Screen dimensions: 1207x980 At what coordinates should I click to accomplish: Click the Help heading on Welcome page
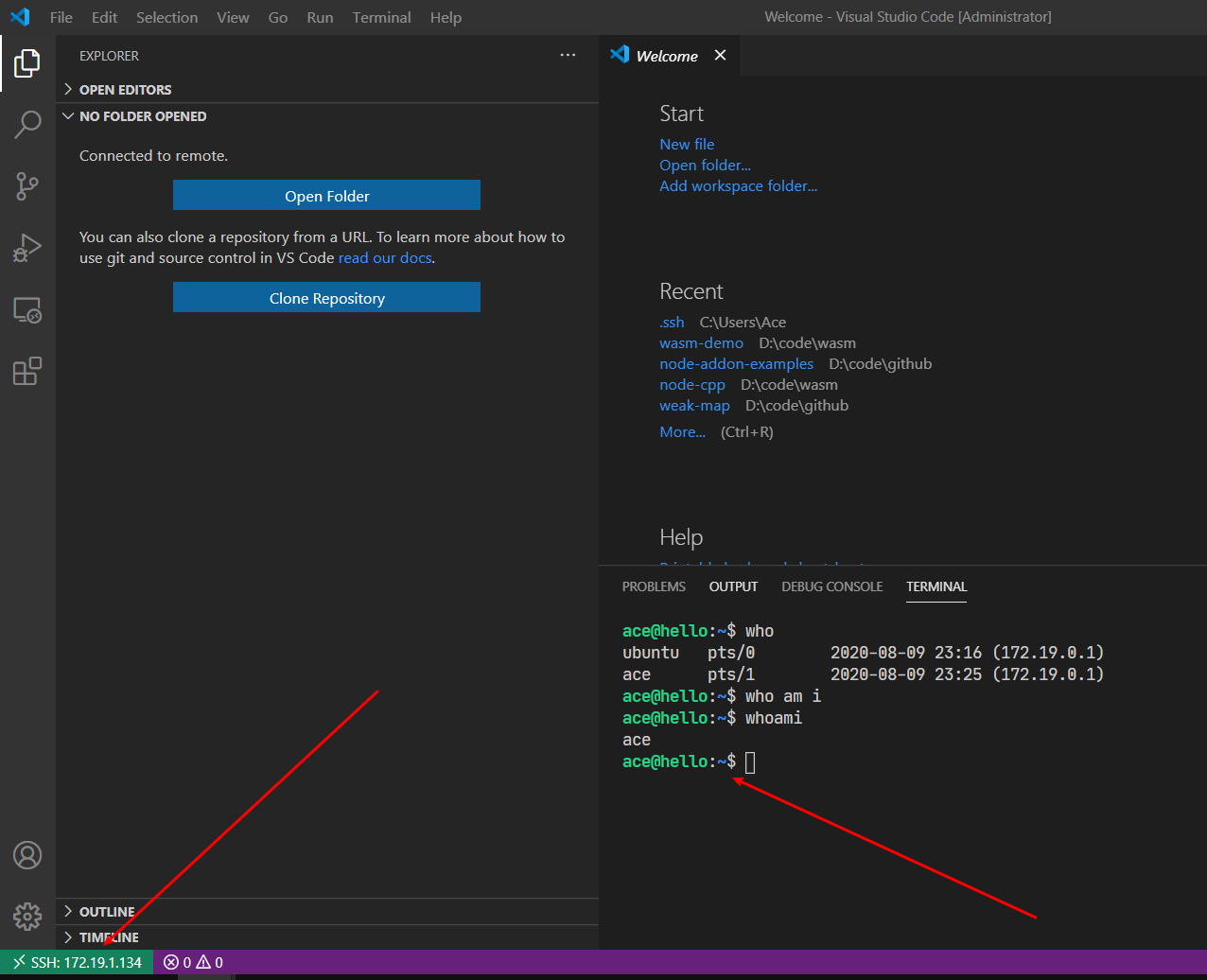pyautogui.click(x=681, y=537)
